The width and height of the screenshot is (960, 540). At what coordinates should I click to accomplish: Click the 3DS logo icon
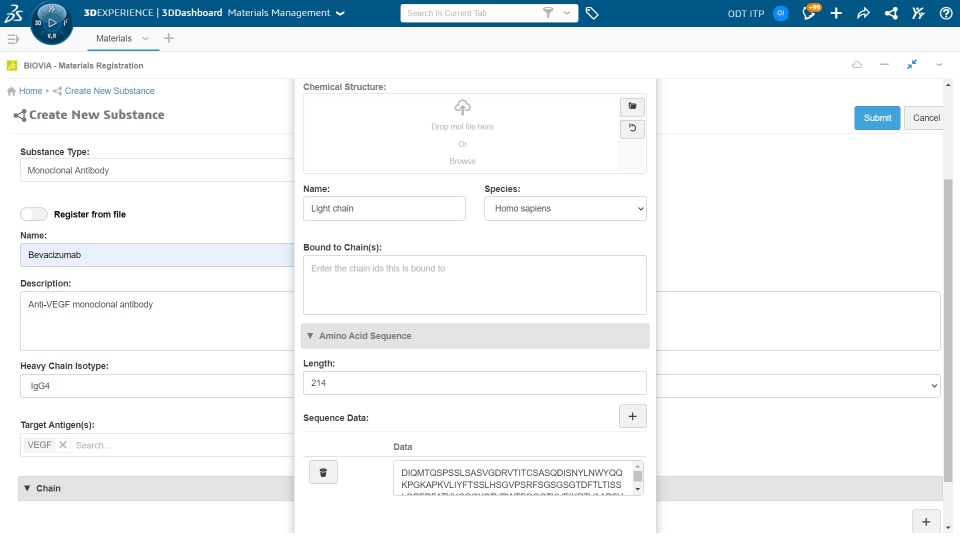click(x=13, y=13)
